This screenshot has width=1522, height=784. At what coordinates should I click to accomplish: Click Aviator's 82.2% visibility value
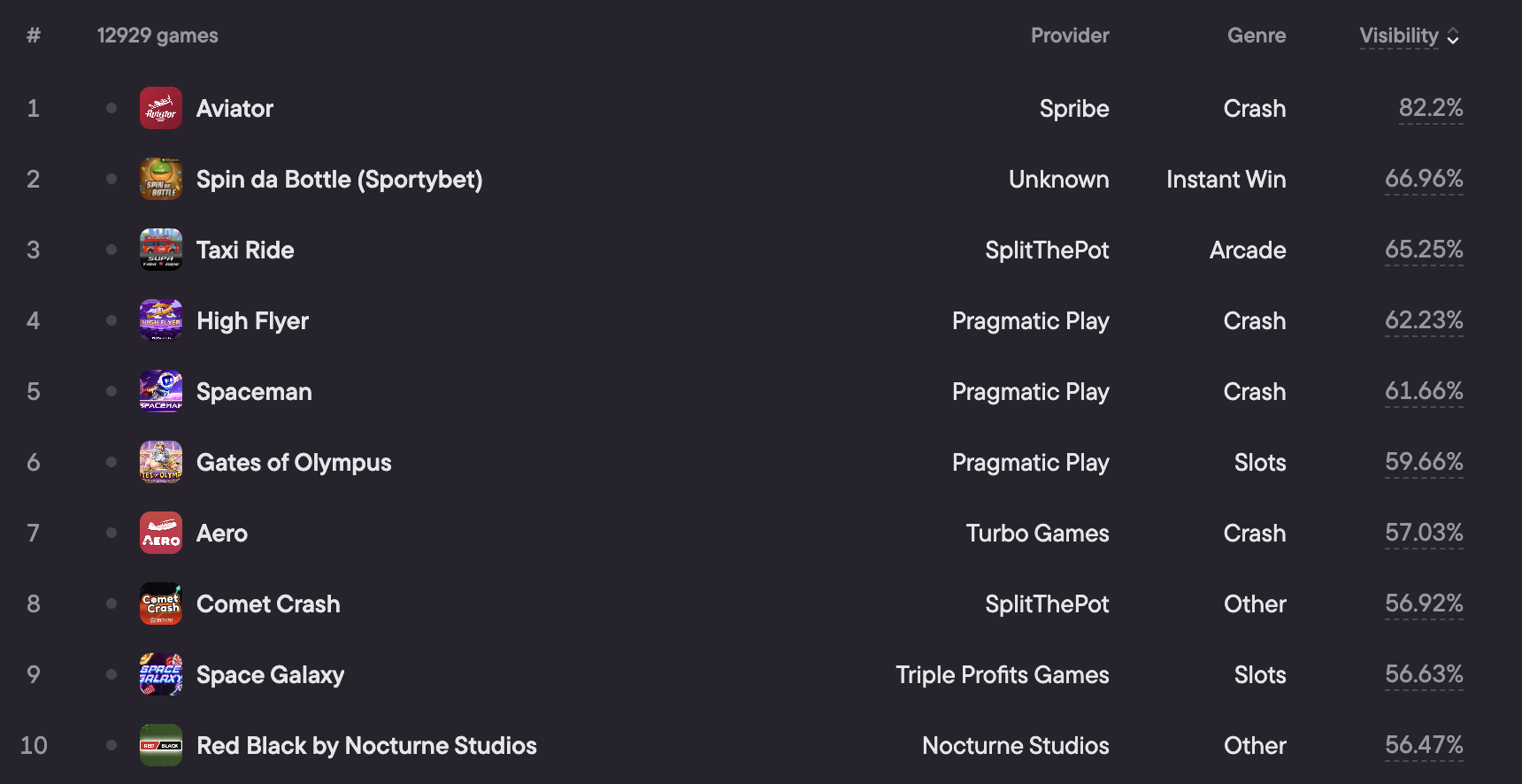click(1431, 108)
